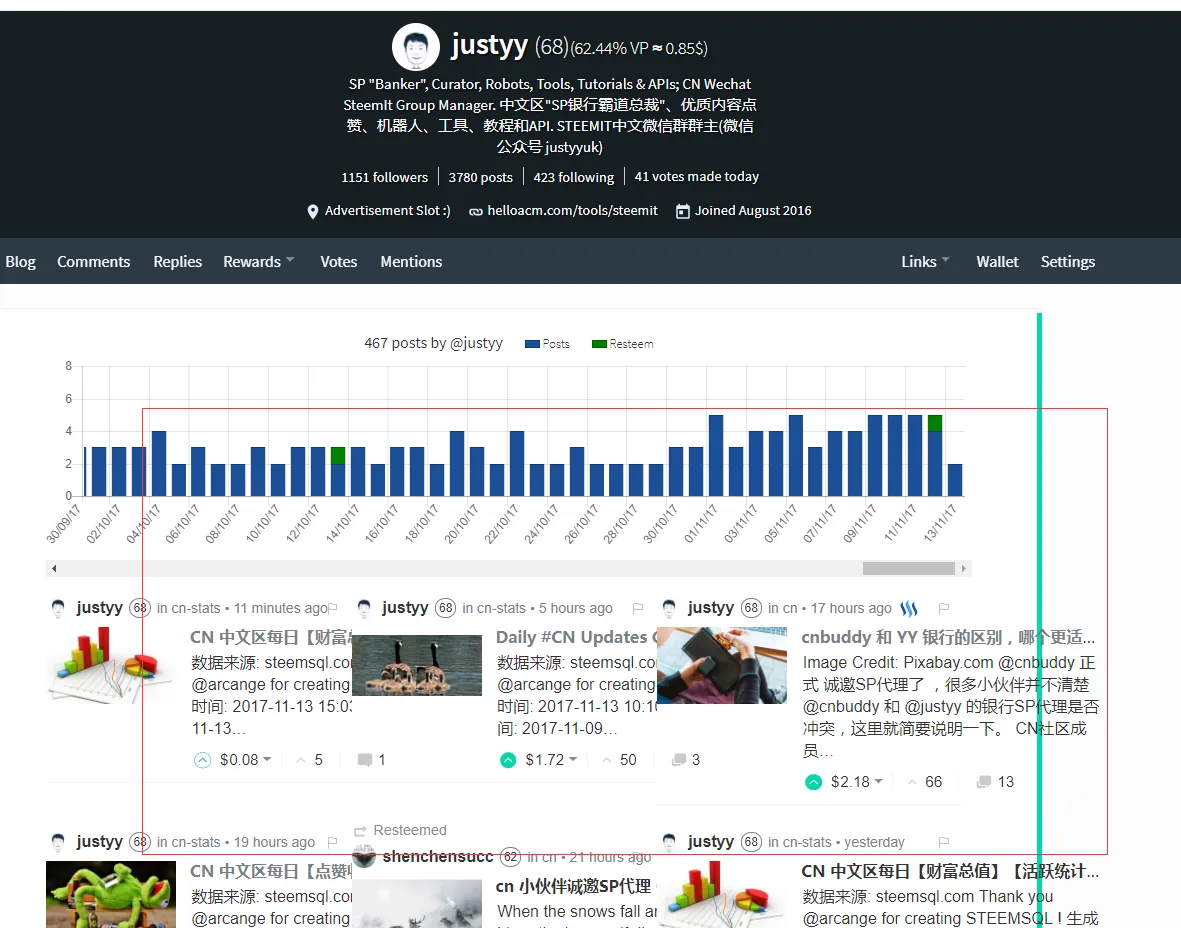The height and width of the screenshot is (928, 1181).
Task: Click the link chain icon beside helloacm.com
Action: [x=476, y=212]
